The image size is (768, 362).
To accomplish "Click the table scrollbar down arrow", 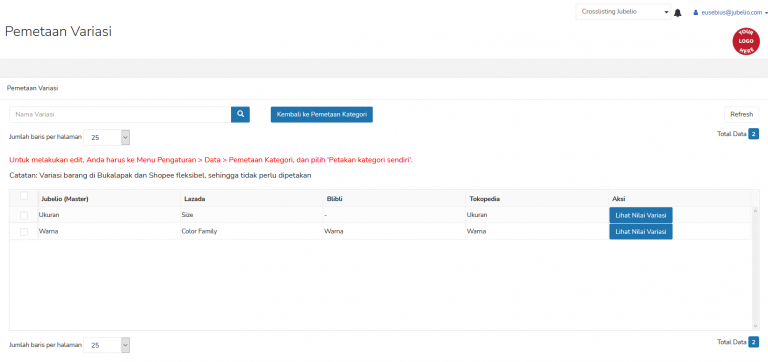I will (x=755, y=326).
